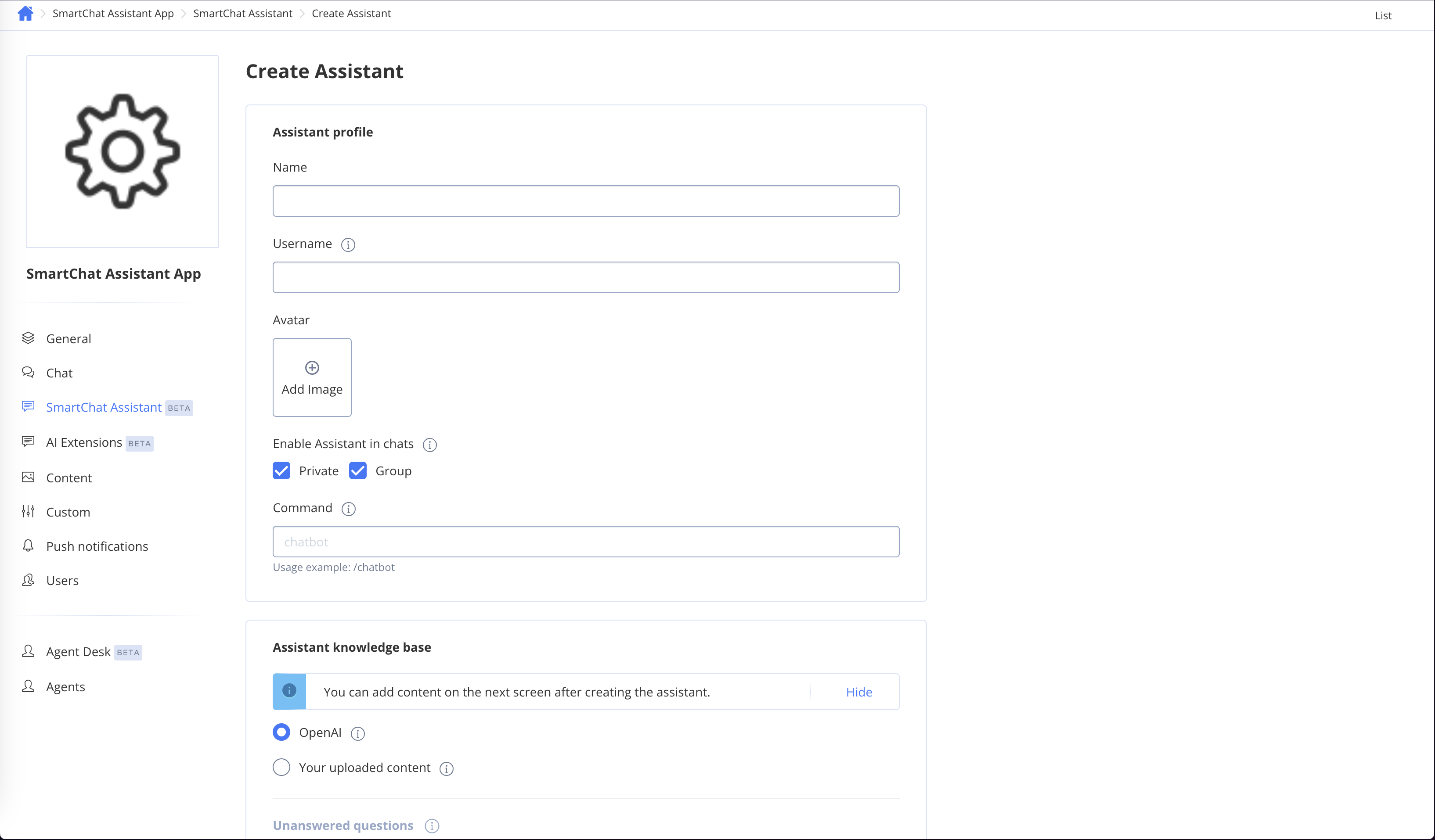Click Your uploaded content info icon

(x=447, y=769)
